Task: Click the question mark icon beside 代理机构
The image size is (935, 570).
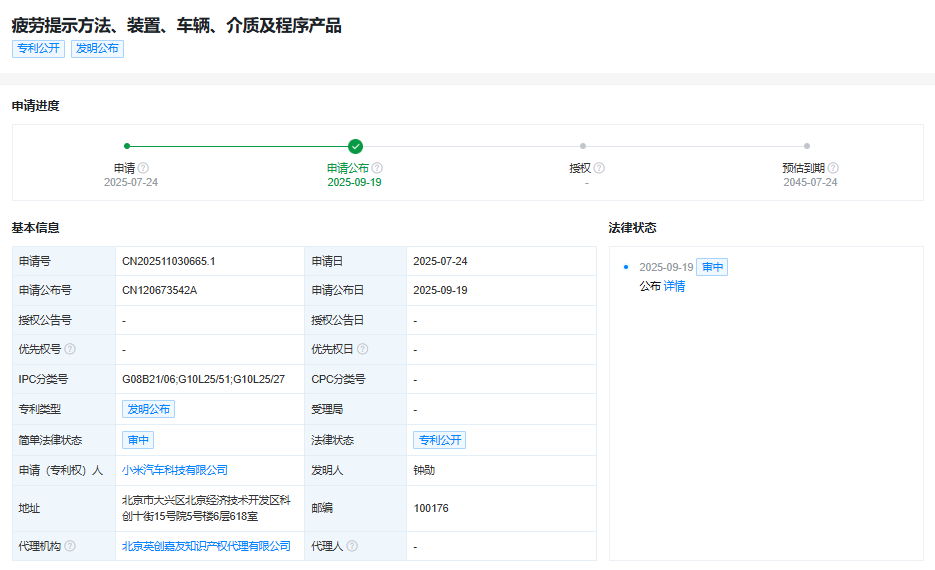Action: click(70, 546)
